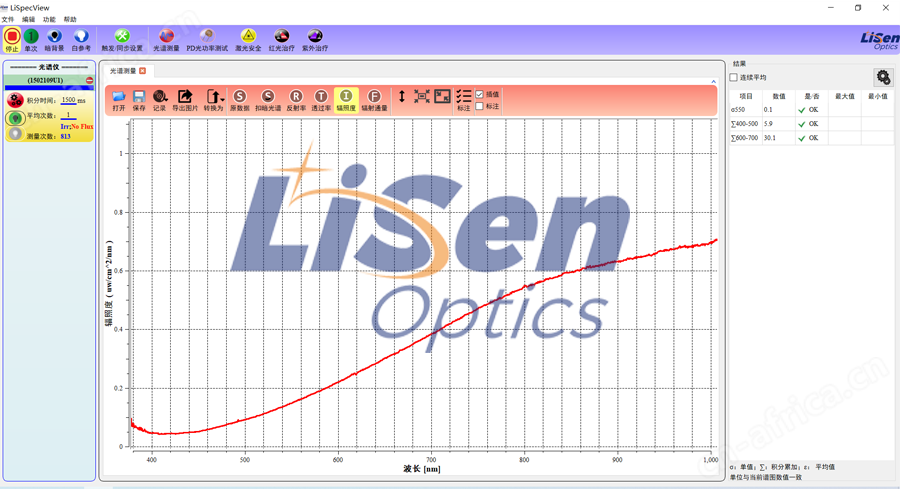Viewport: 900px width, 489px height.
Task: Click 项目 column header
Action: [x=746, y=96]
